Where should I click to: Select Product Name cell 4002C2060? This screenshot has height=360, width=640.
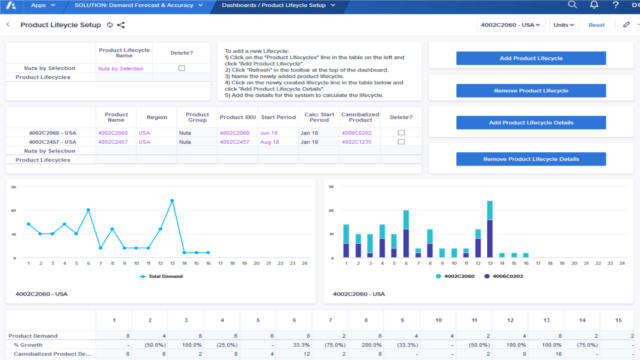click(116, 133)
